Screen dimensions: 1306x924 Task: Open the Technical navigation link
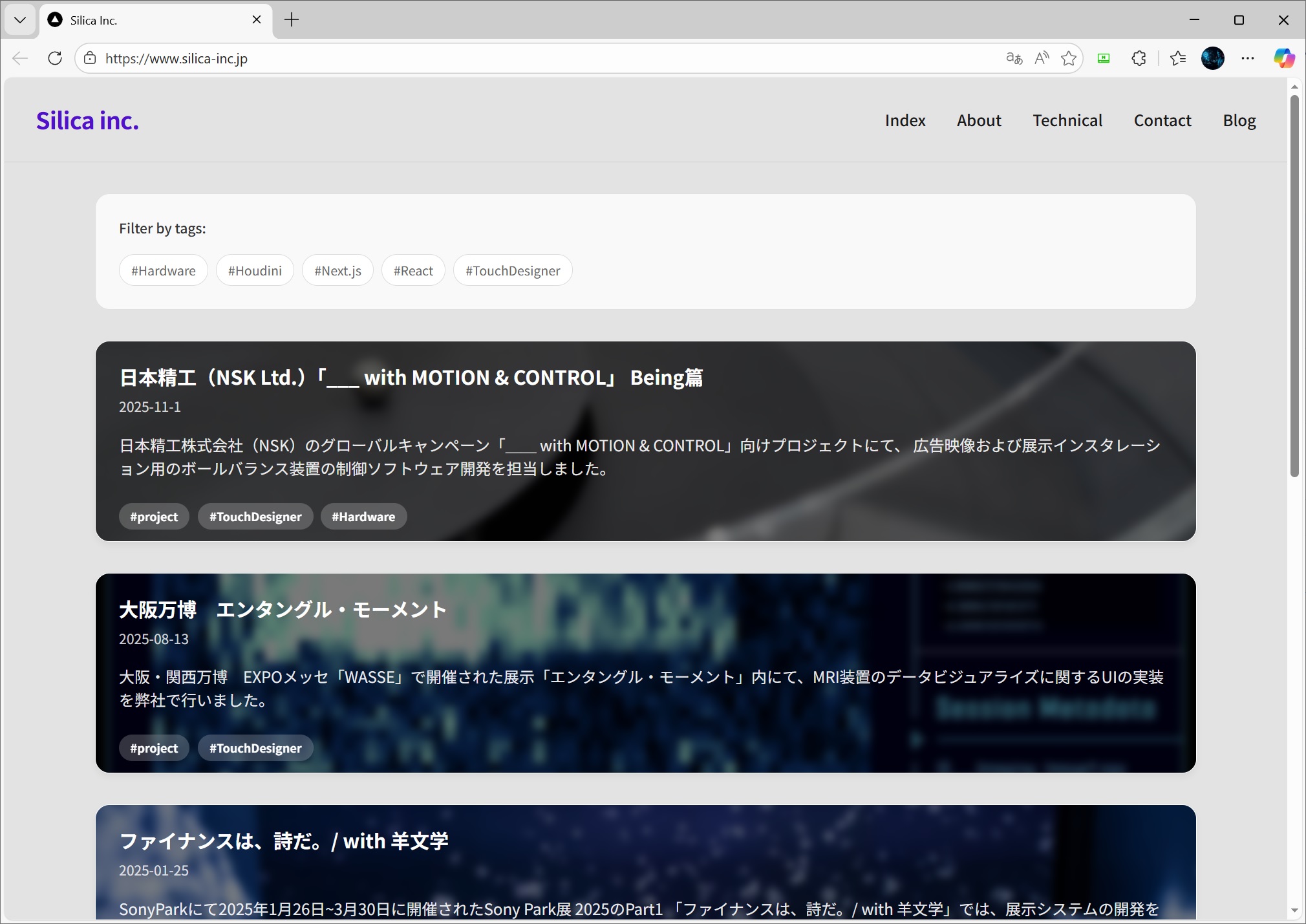[x=1067, y=120]
